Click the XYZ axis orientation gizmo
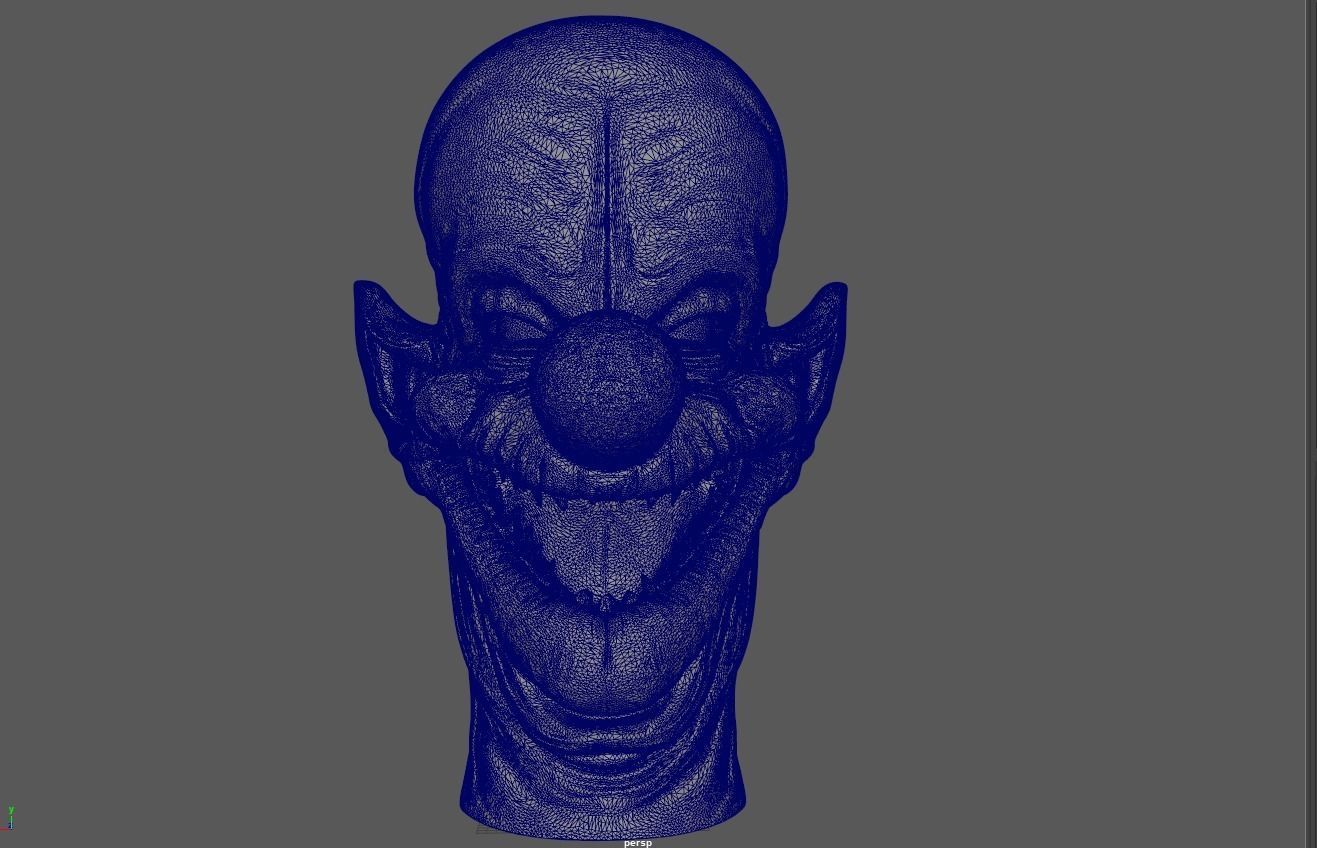Viewport: 1317px width, 848px height. [x=9, y=818]
